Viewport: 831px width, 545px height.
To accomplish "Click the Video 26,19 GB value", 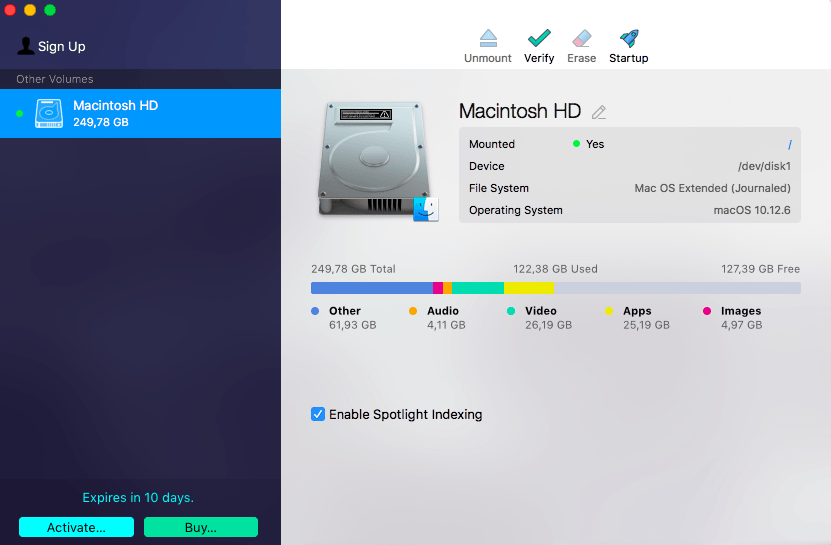I will (x=549, y=325).
